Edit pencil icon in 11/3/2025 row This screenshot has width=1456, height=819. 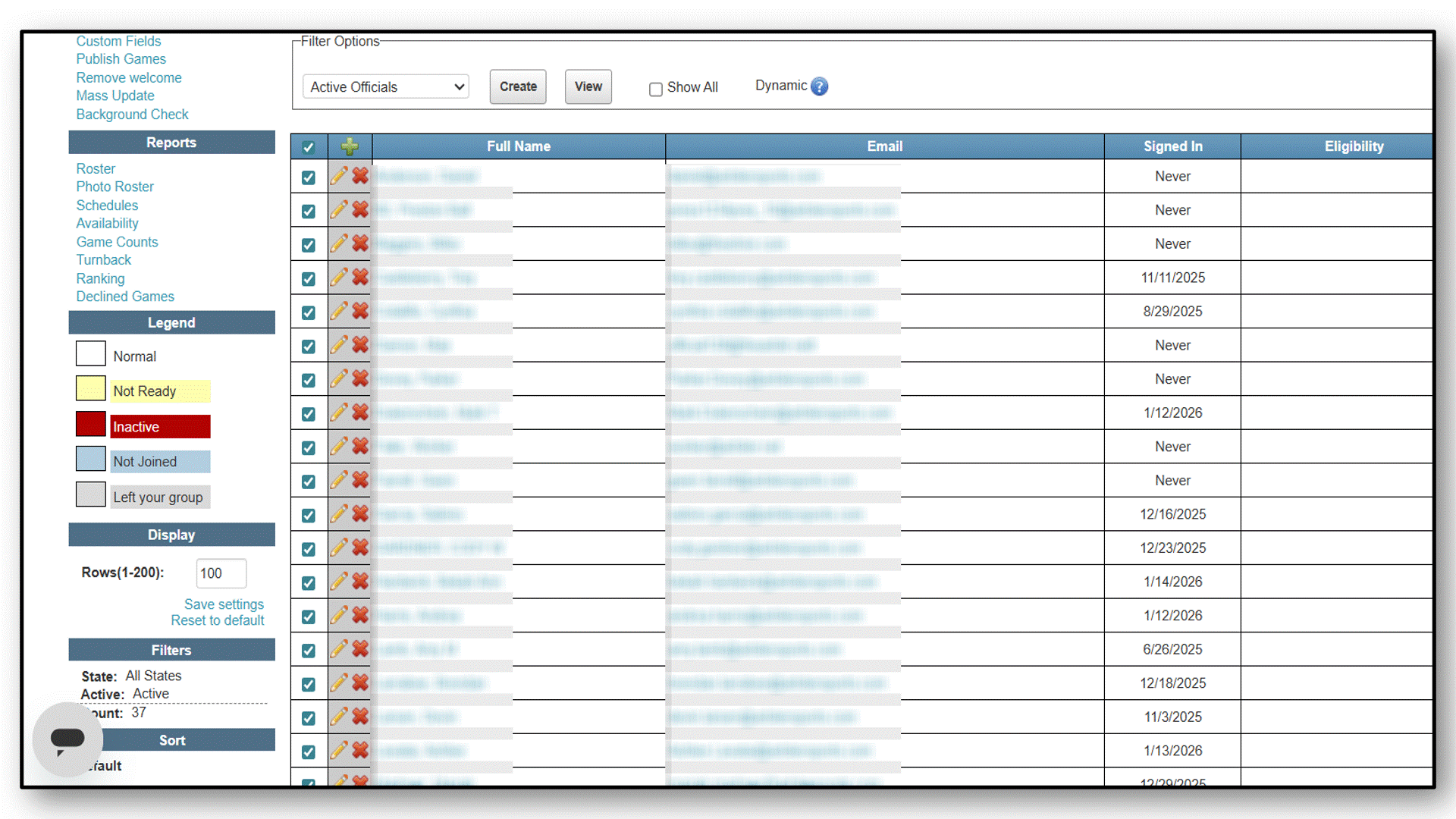tap(339, 717)
